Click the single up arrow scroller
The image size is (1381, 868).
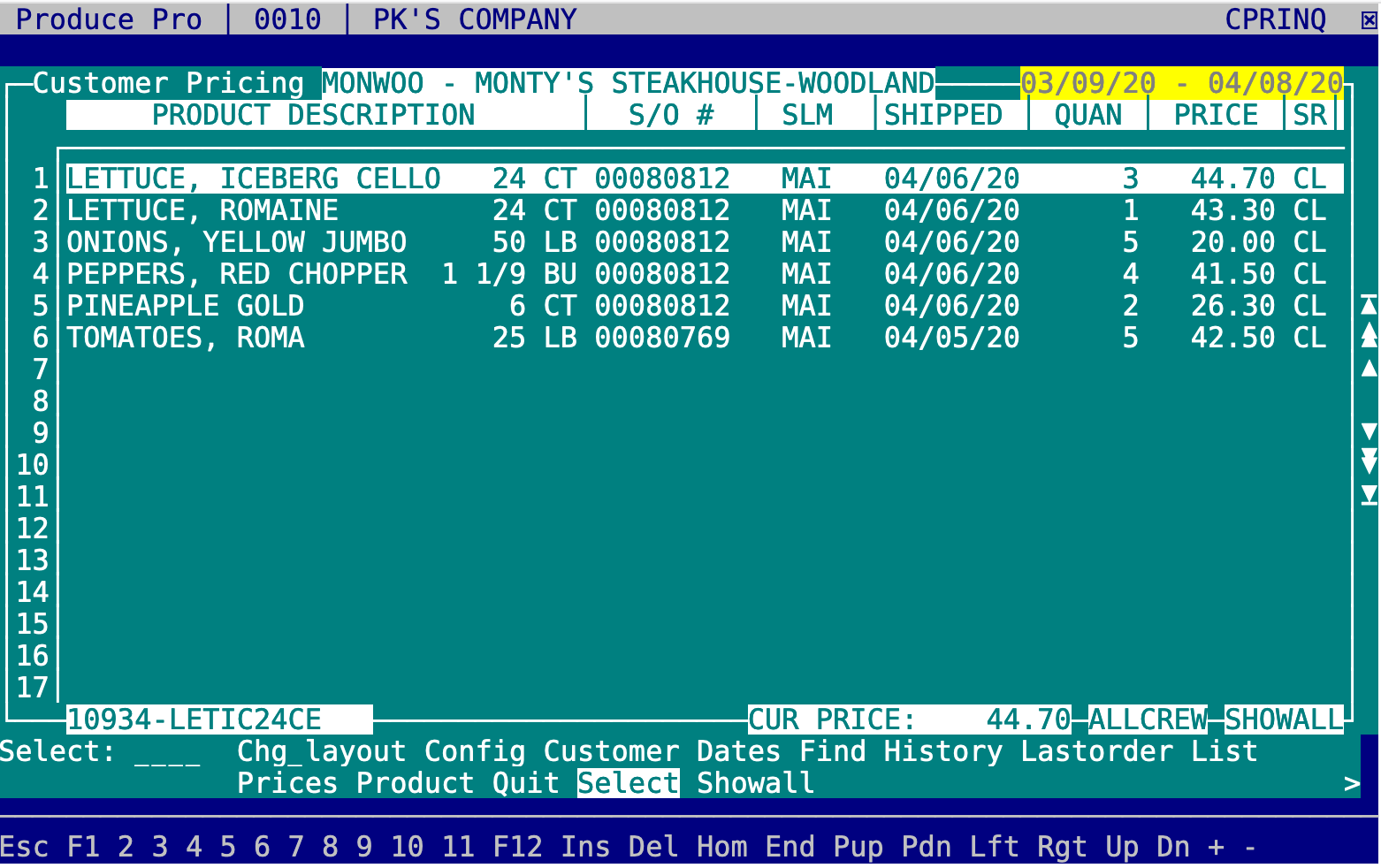pos(1369,369)
